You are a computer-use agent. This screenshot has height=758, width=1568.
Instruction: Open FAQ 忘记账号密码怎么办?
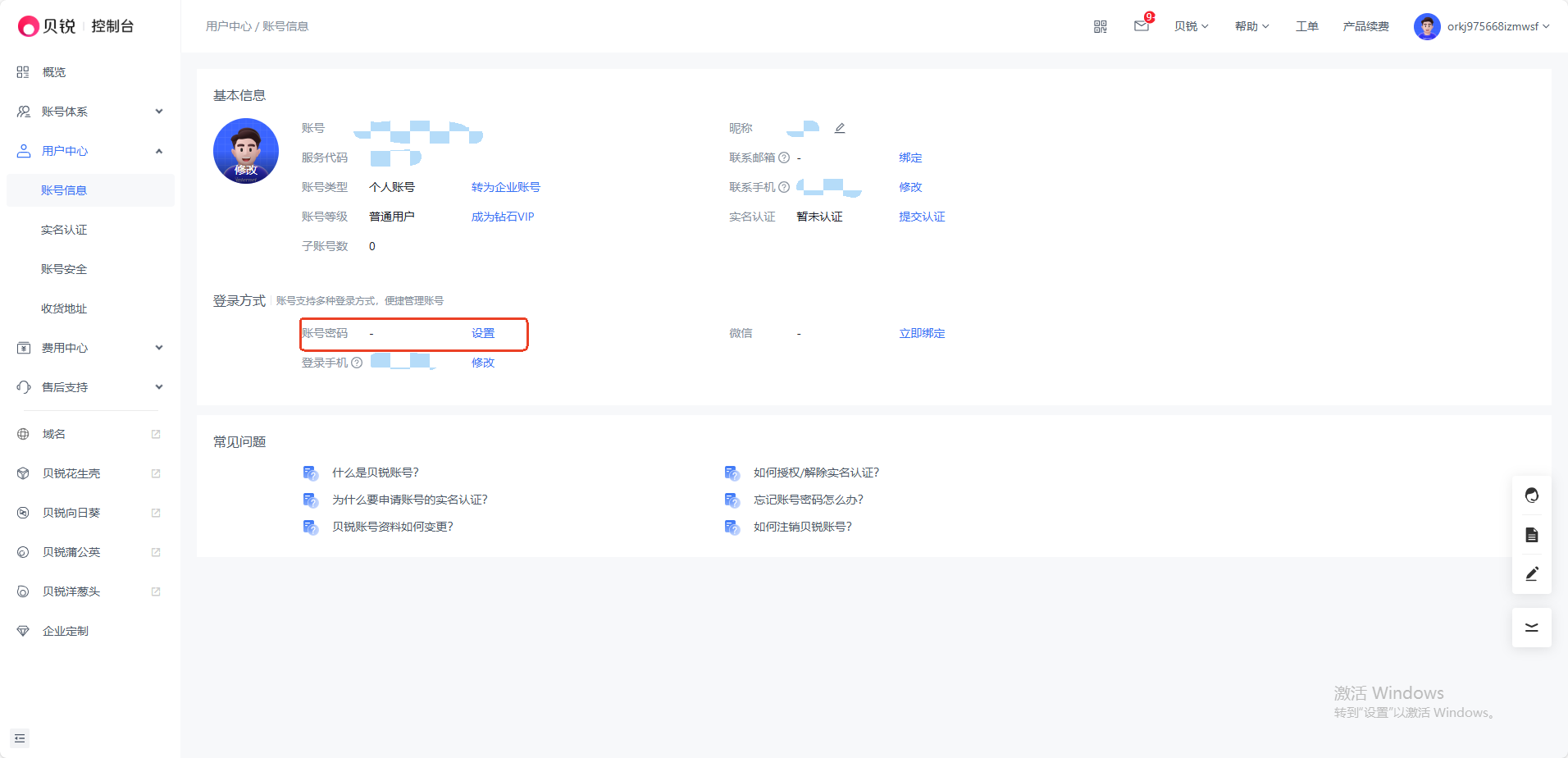808,500
